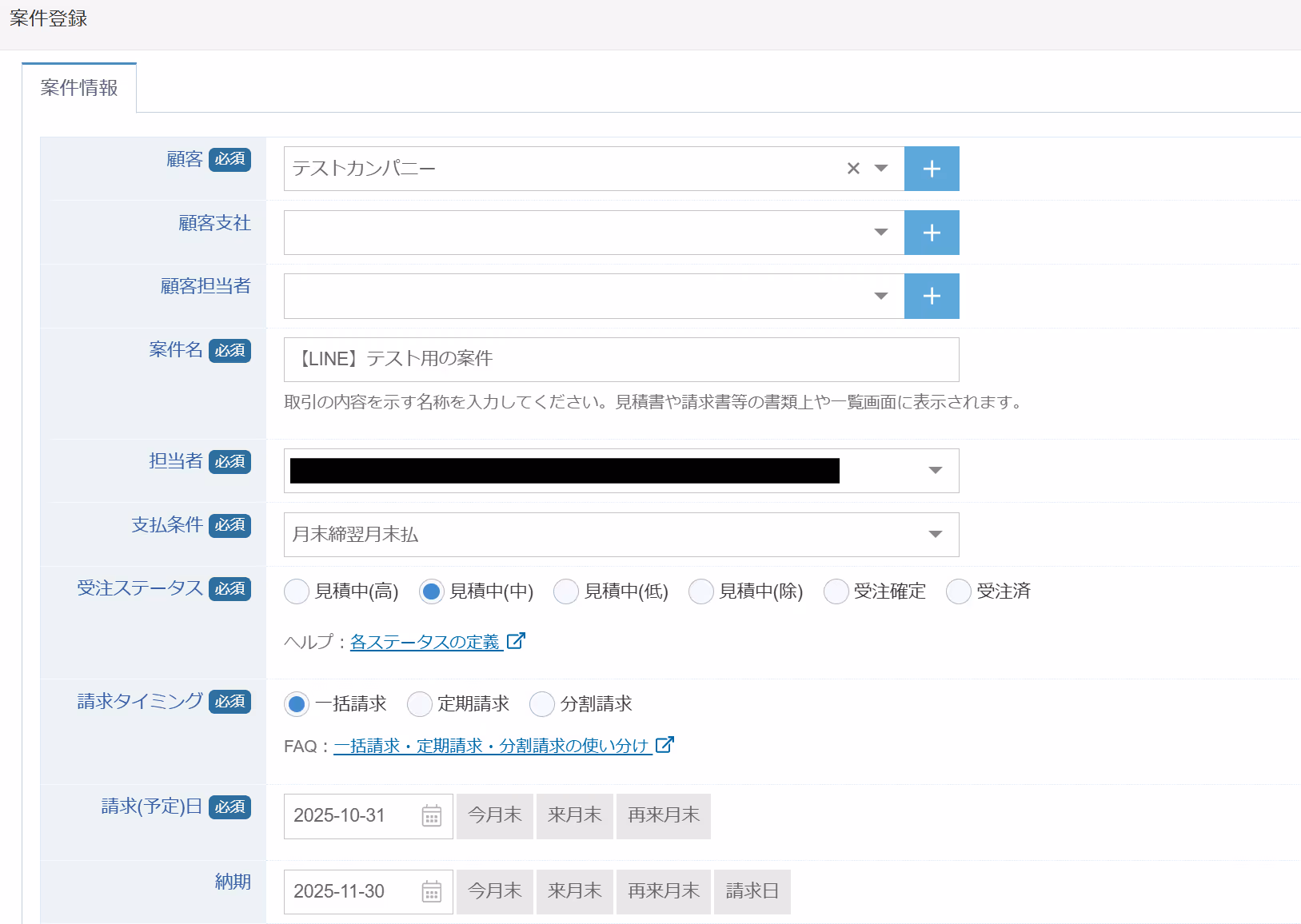Choose 一括請求 billing timing
The image size is (1301, 924).
[x=297, y=704]
